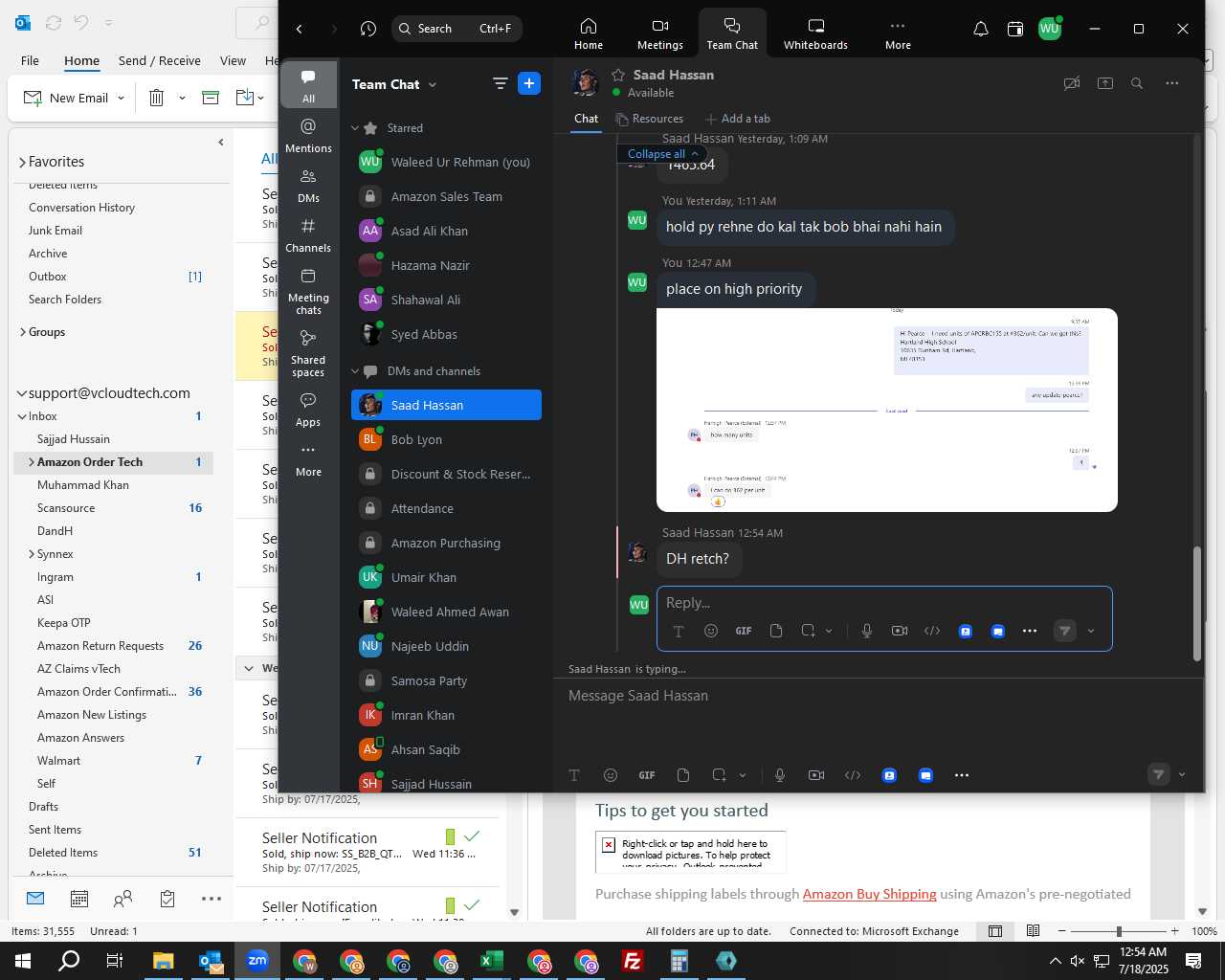The width and height of the screenshot is (1225, 980).
Task: Open Apps in Zoom sidebar
Action: point(308,410)
